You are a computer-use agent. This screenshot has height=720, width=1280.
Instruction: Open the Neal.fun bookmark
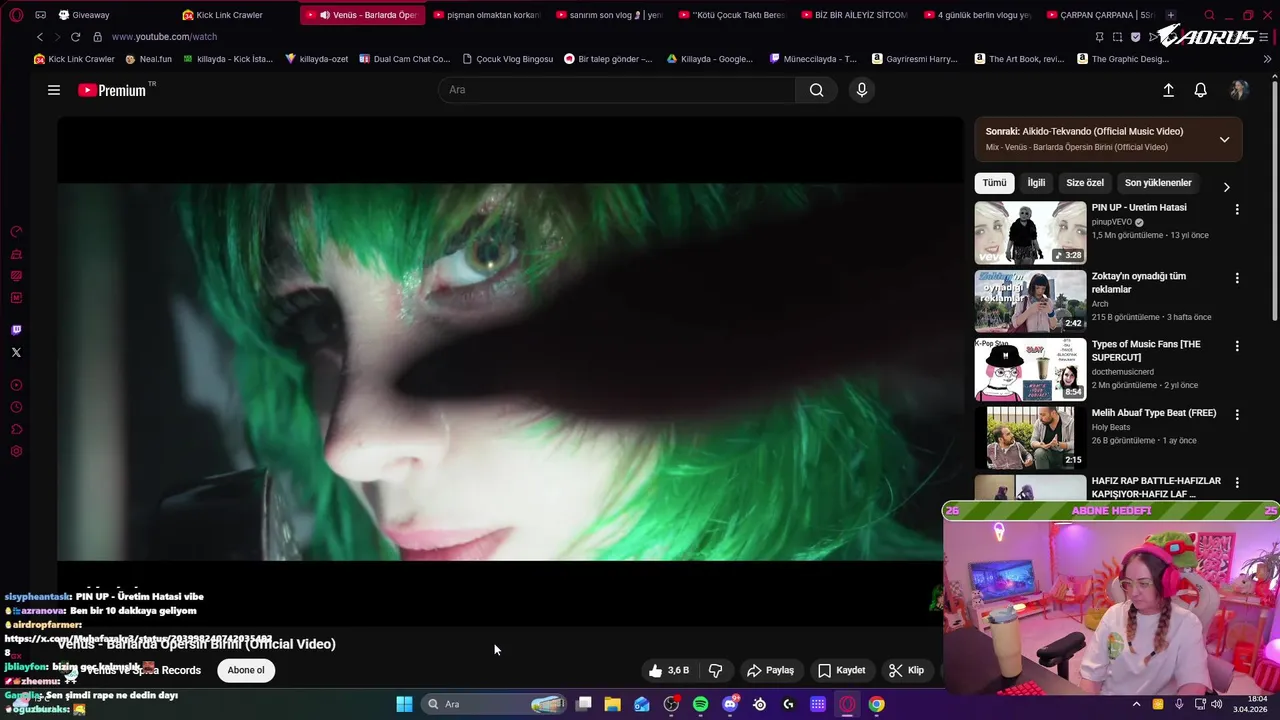coord(148,59)
